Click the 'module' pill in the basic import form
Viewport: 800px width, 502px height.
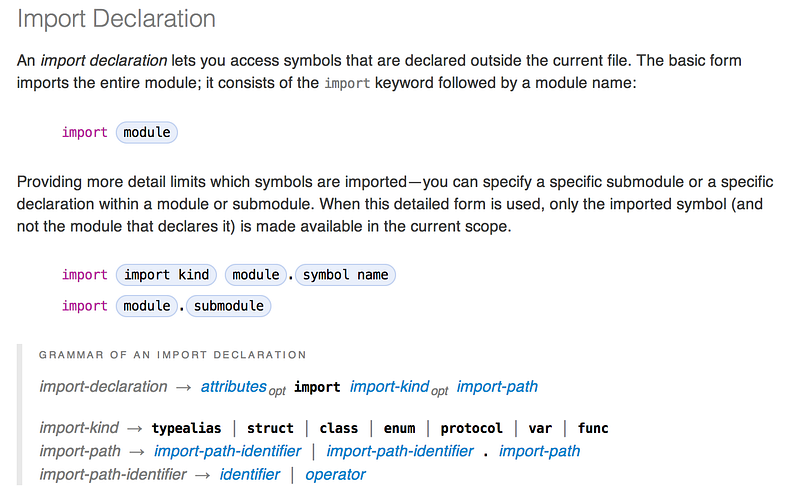tap(147, 133)
